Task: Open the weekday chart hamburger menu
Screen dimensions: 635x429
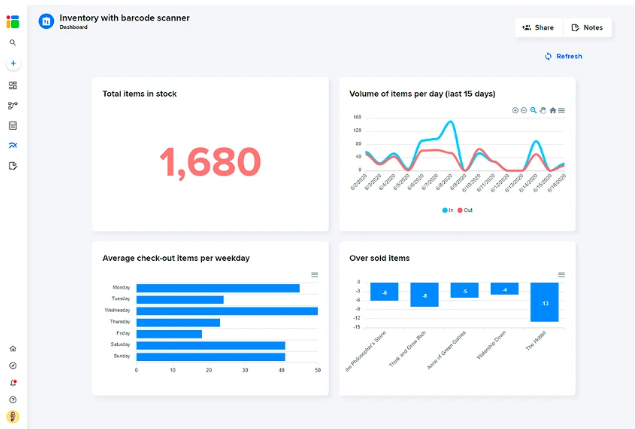Action: 315,275
